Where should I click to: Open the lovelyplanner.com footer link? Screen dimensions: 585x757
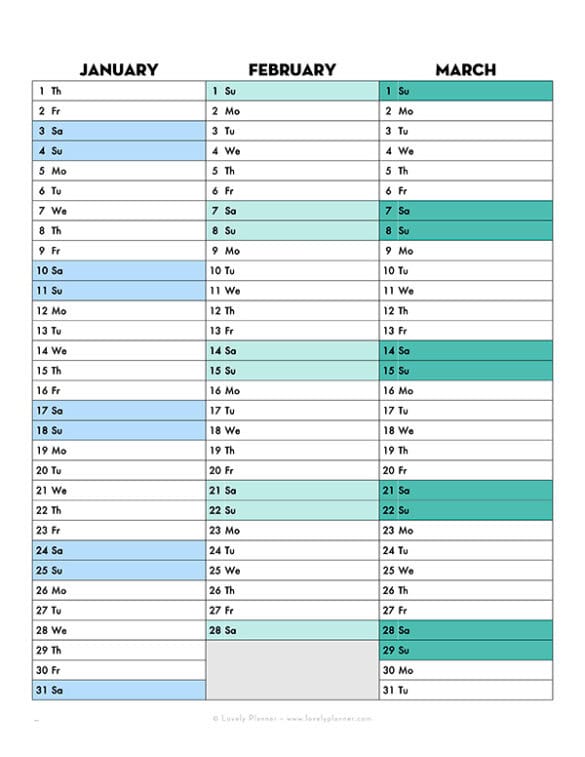pyautogui.click(x=329, y=718)
